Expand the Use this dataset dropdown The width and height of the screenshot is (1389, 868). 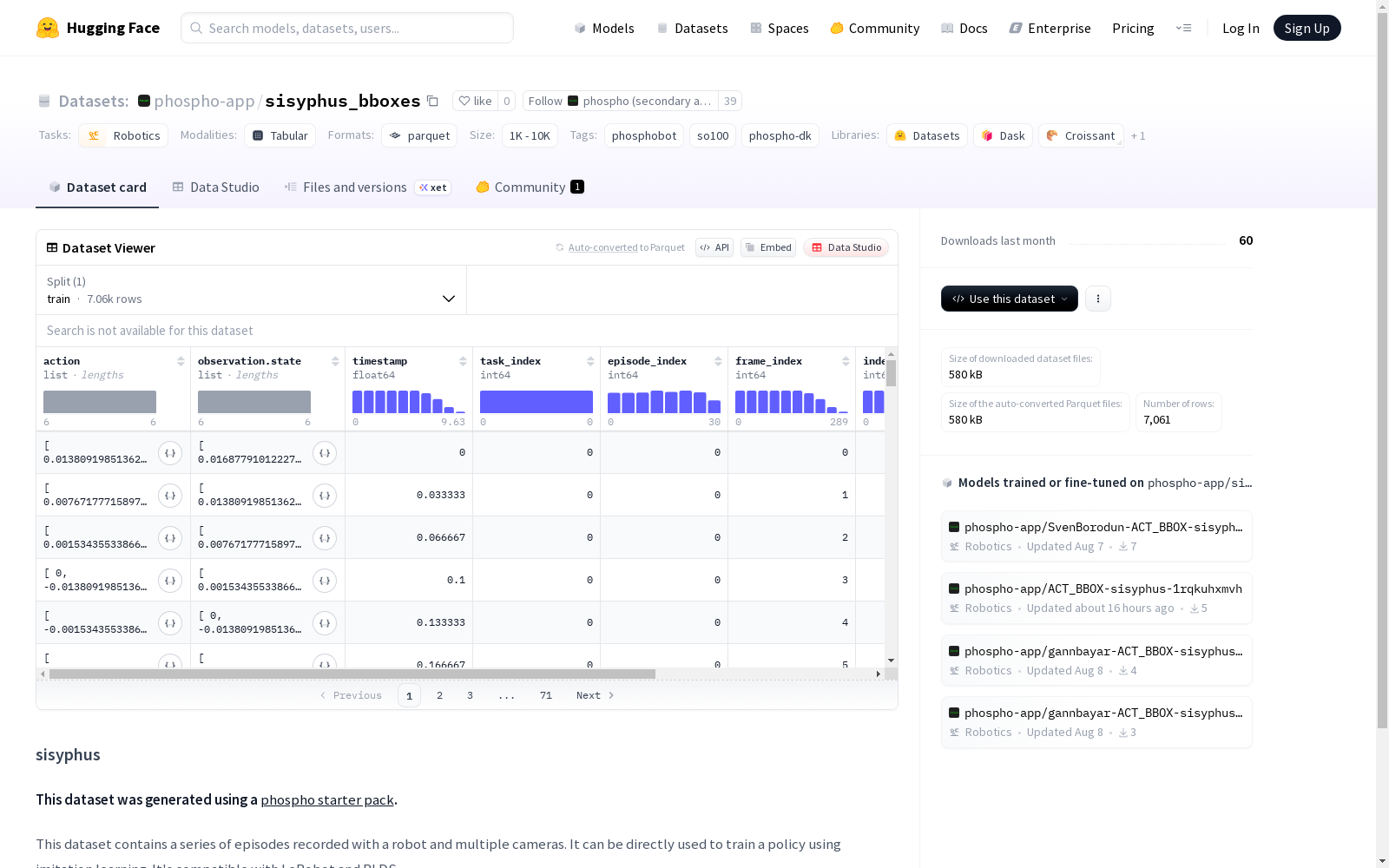point(1009,299)
